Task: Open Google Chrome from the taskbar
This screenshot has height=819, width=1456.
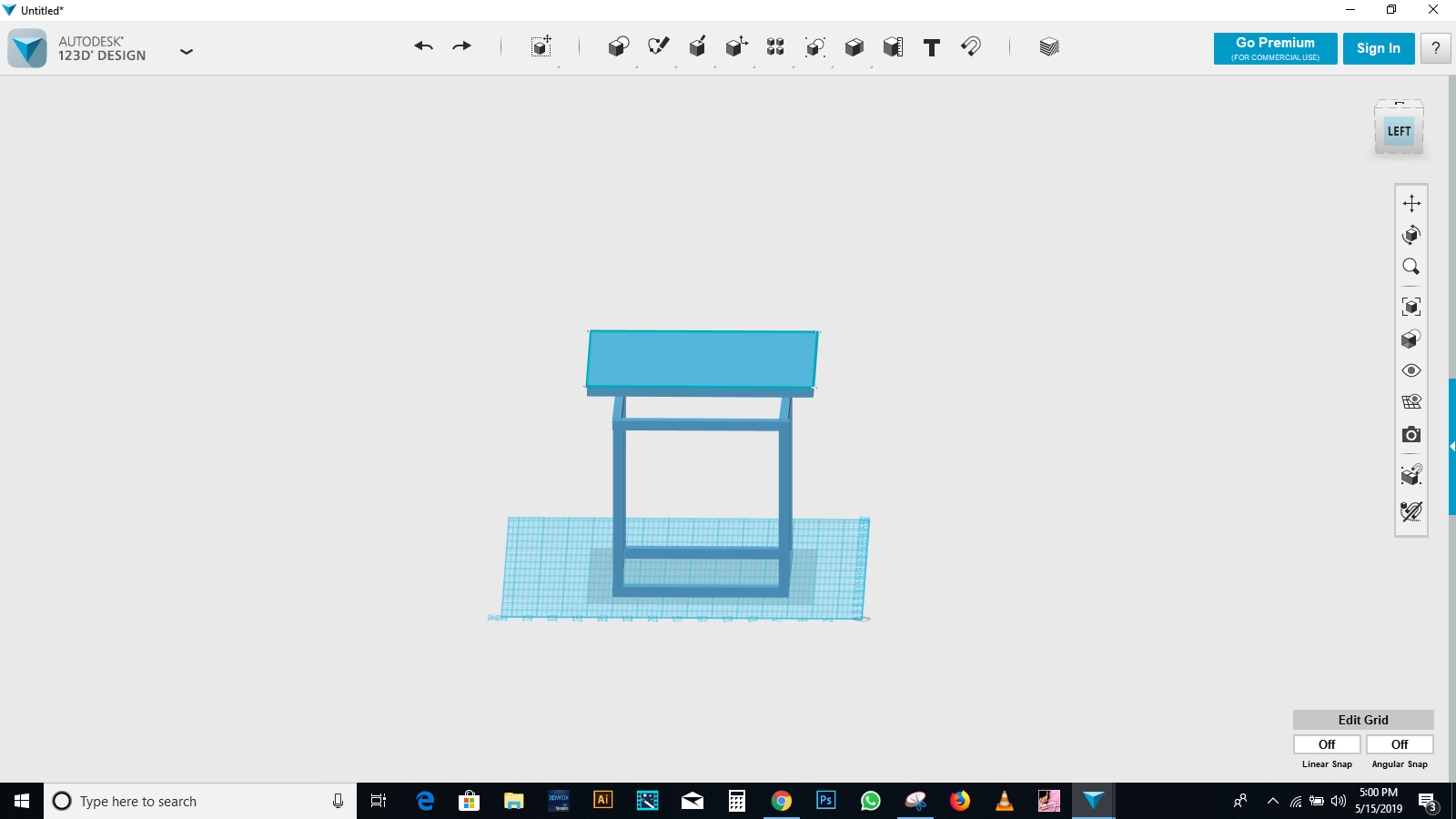Action: [782, 801]
